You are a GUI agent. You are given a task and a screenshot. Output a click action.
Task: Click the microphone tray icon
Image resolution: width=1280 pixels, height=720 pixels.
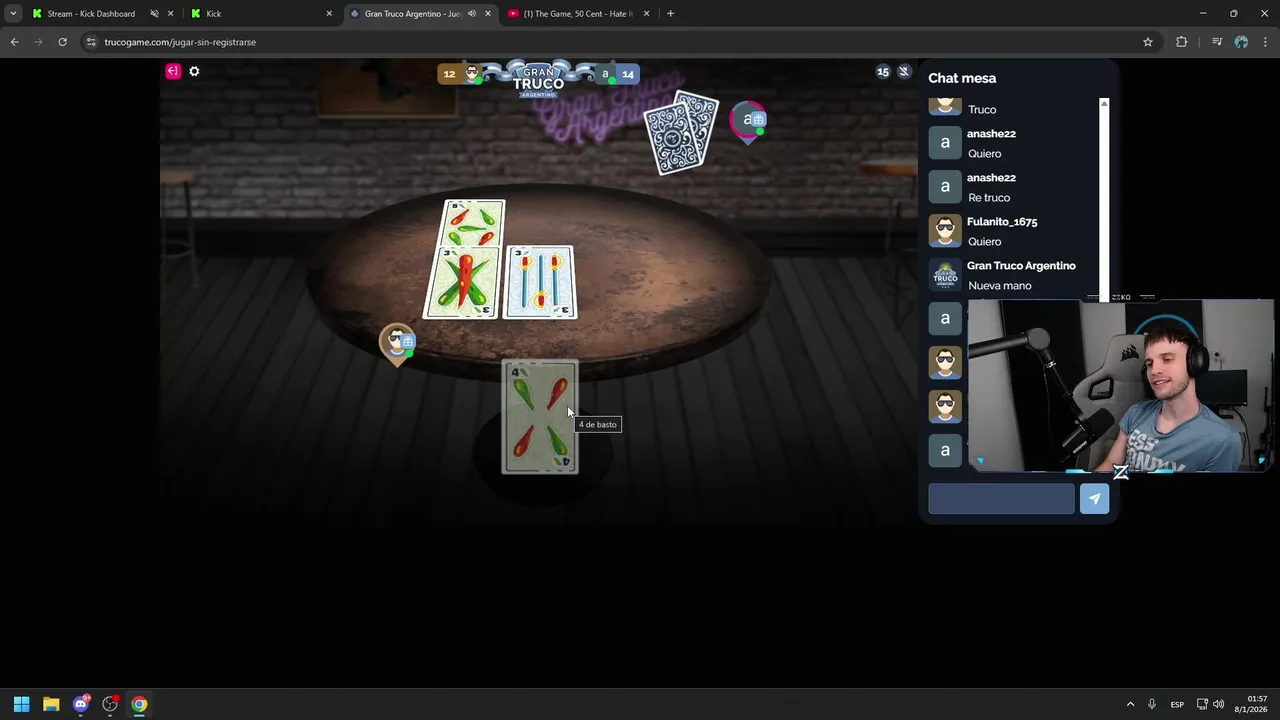click(1152, 704)
